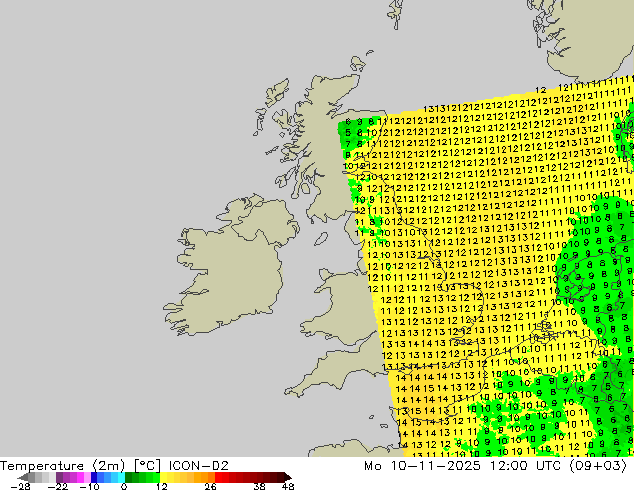
Task: Click the '(09+03)' forecast run label
Action: (x=598, y=466)
